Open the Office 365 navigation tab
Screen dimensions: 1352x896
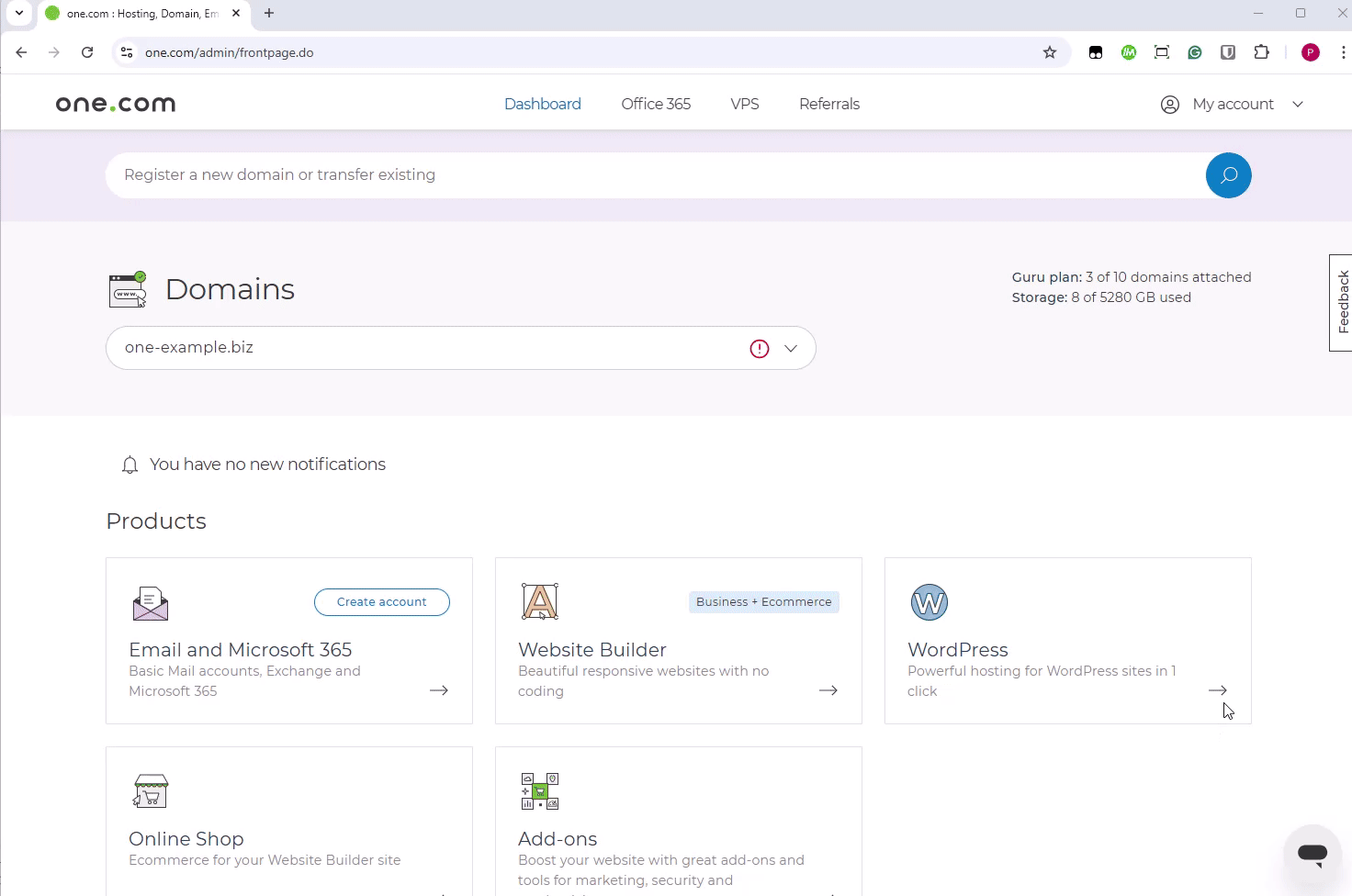click(655, 105)
